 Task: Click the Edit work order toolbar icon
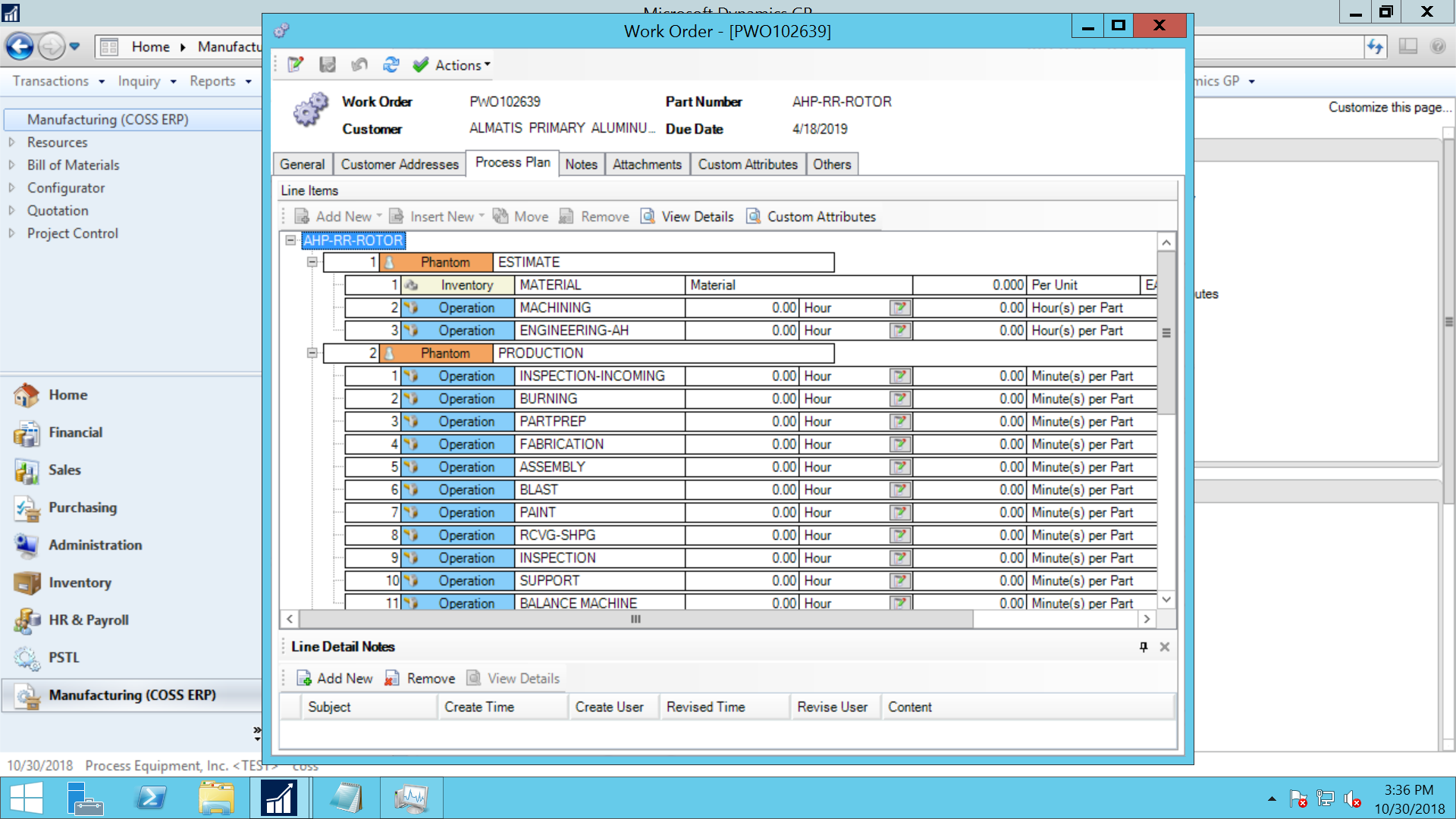click(296, 65)
